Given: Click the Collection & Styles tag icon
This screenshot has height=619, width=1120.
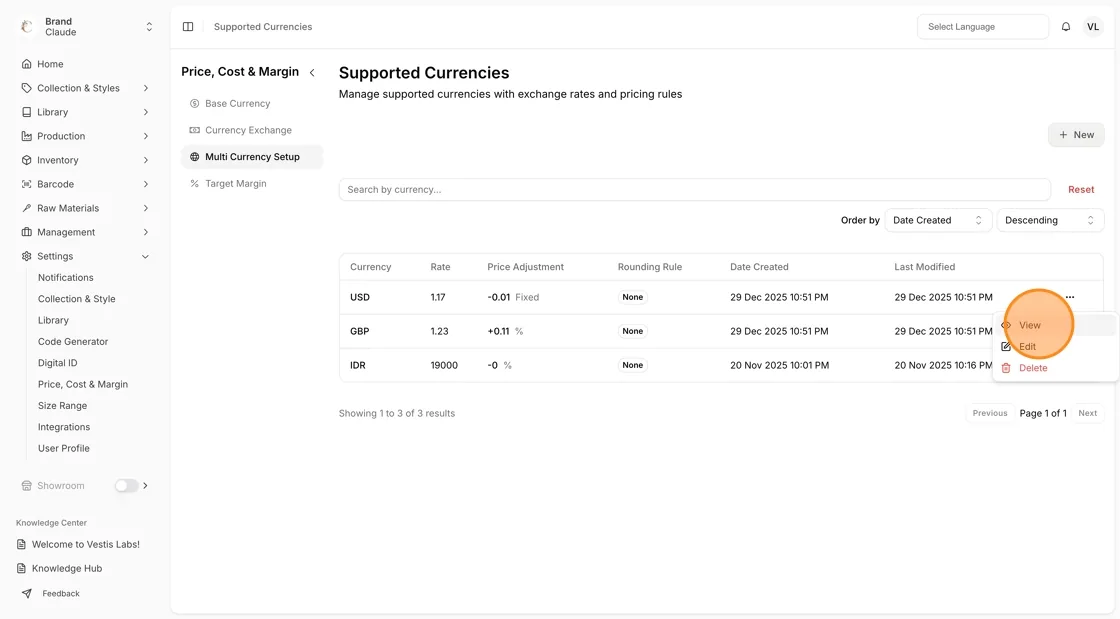Looking at the screenshot, I should point(26,88).
